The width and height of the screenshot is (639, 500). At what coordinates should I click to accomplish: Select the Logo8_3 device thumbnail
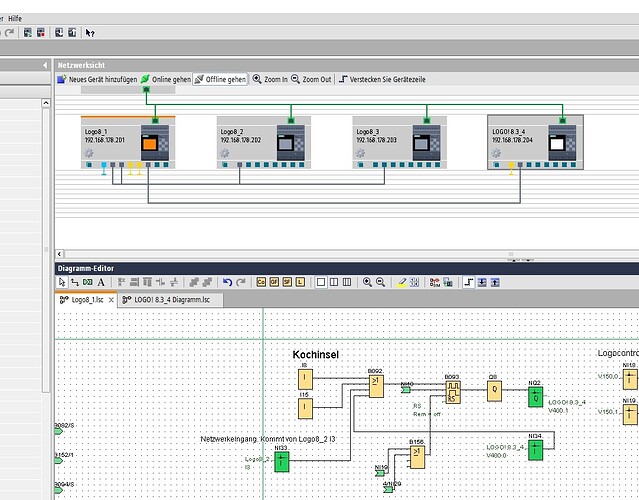426,143
